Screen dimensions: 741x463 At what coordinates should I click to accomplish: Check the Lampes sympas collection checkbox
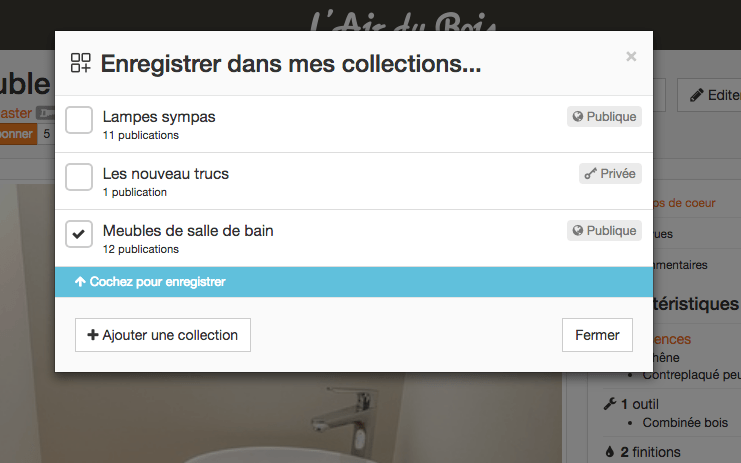[79, 120]
